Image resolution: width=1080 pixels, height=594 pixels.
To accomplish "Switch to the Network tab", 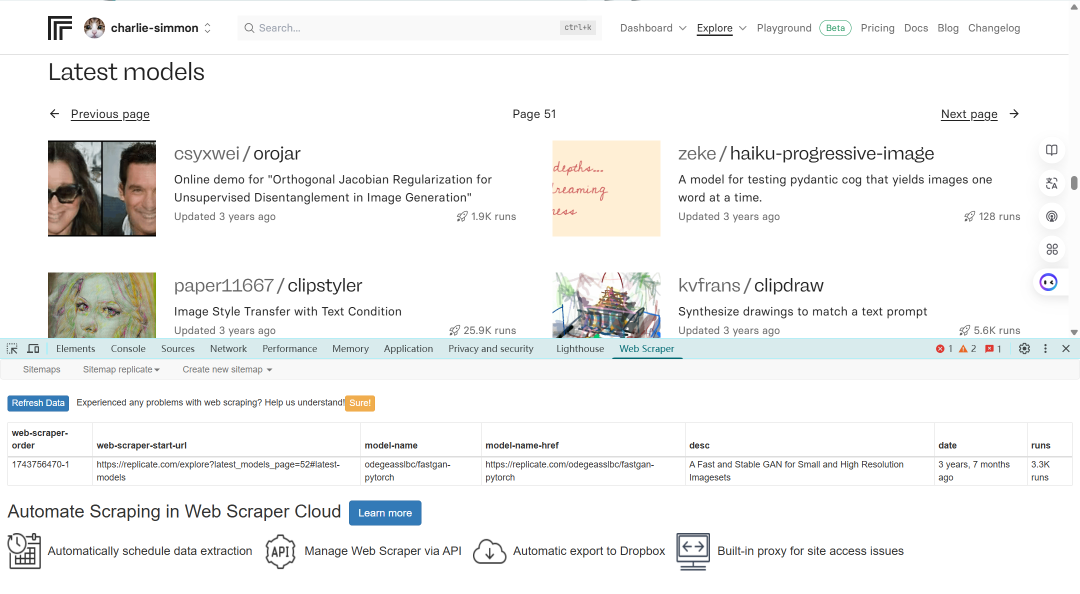I will tap(229, 349).
